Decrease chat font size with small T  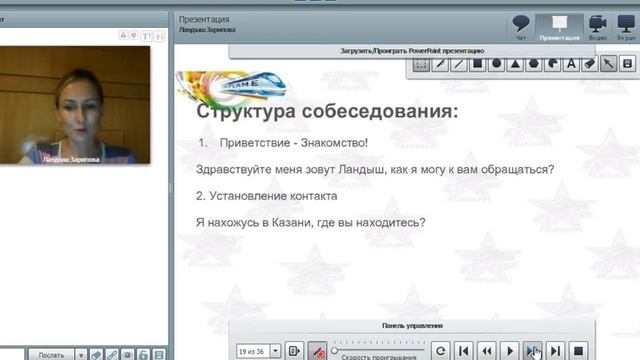(159, 36)
